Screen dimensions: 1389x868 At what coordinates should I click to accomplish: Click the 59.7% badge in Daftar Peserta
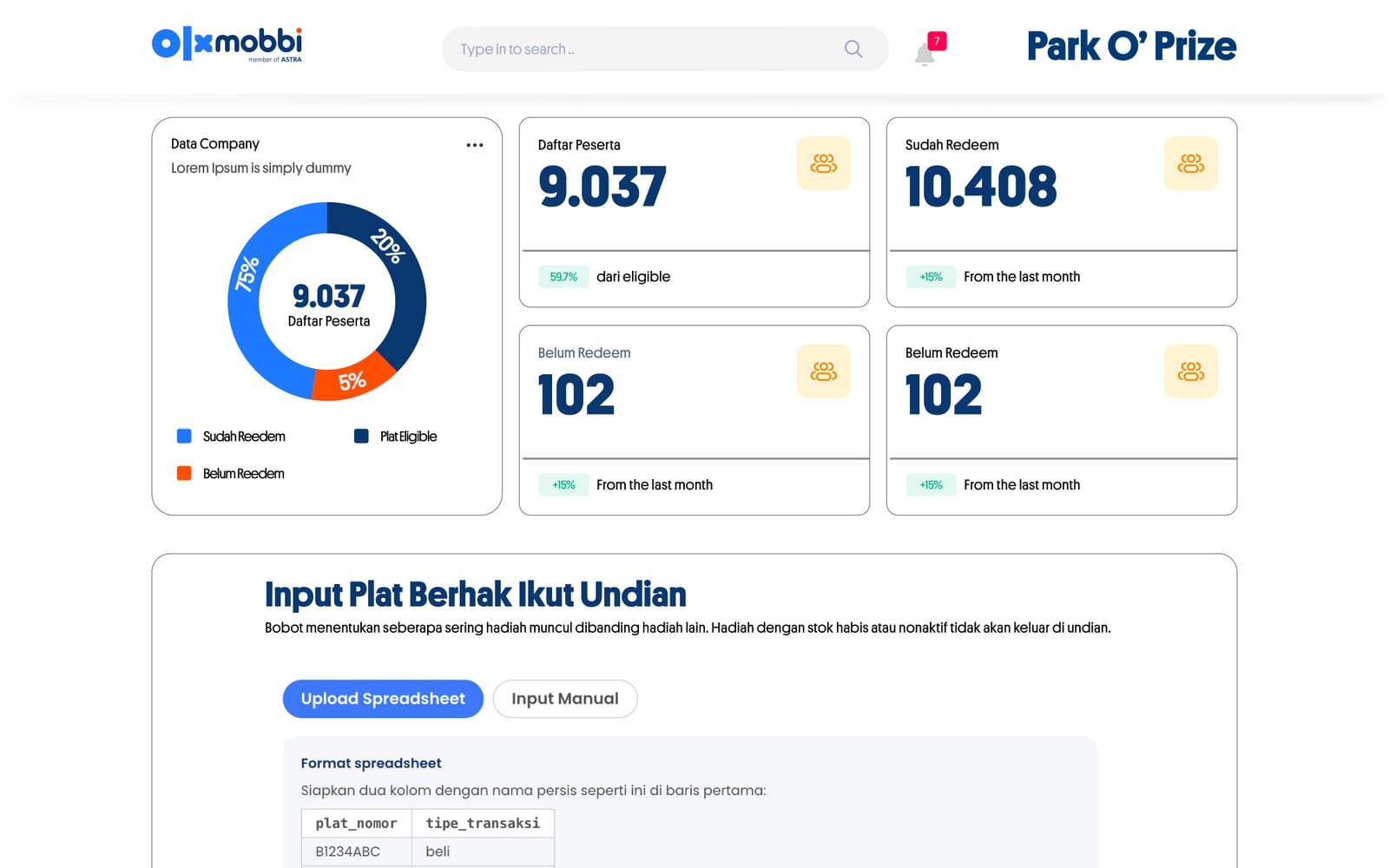(563, 277)
